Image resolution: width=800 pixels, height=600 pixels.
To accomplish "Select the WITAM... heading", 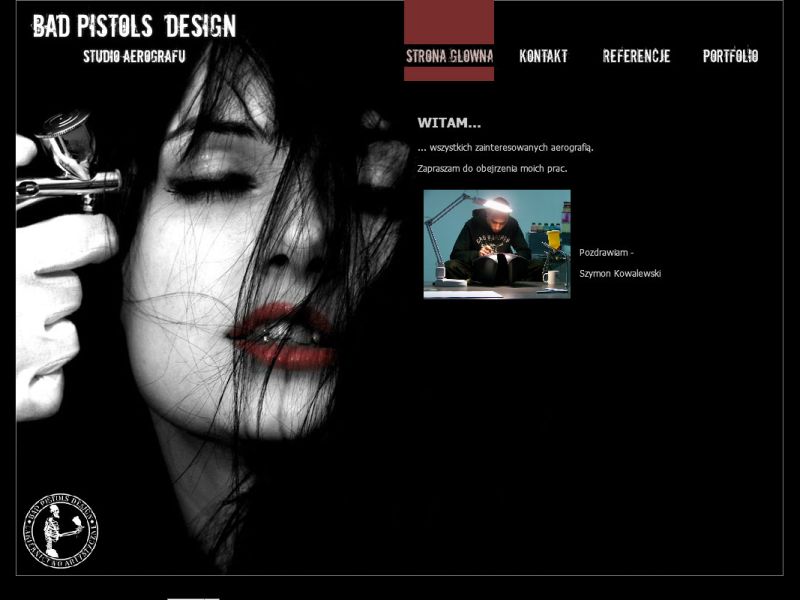I will pyautogui.click(x=449, y=123).
